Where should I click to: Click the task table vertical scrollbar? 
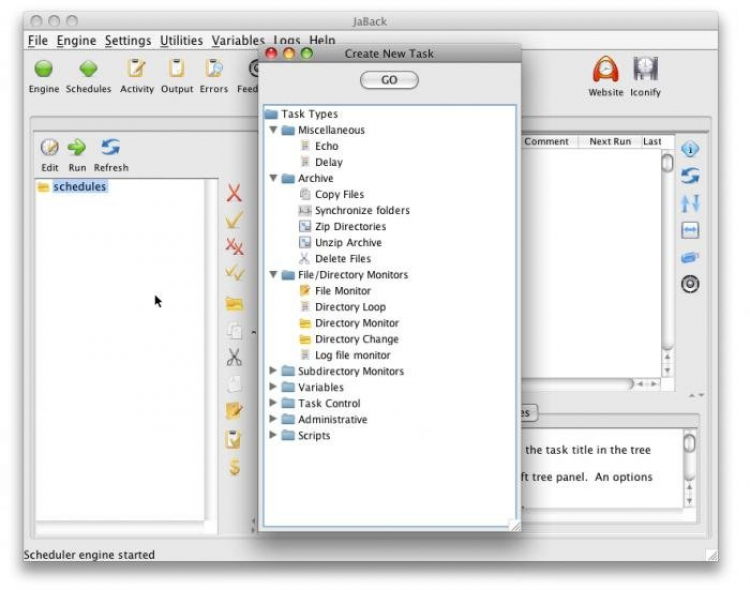(x=667, y=263)
